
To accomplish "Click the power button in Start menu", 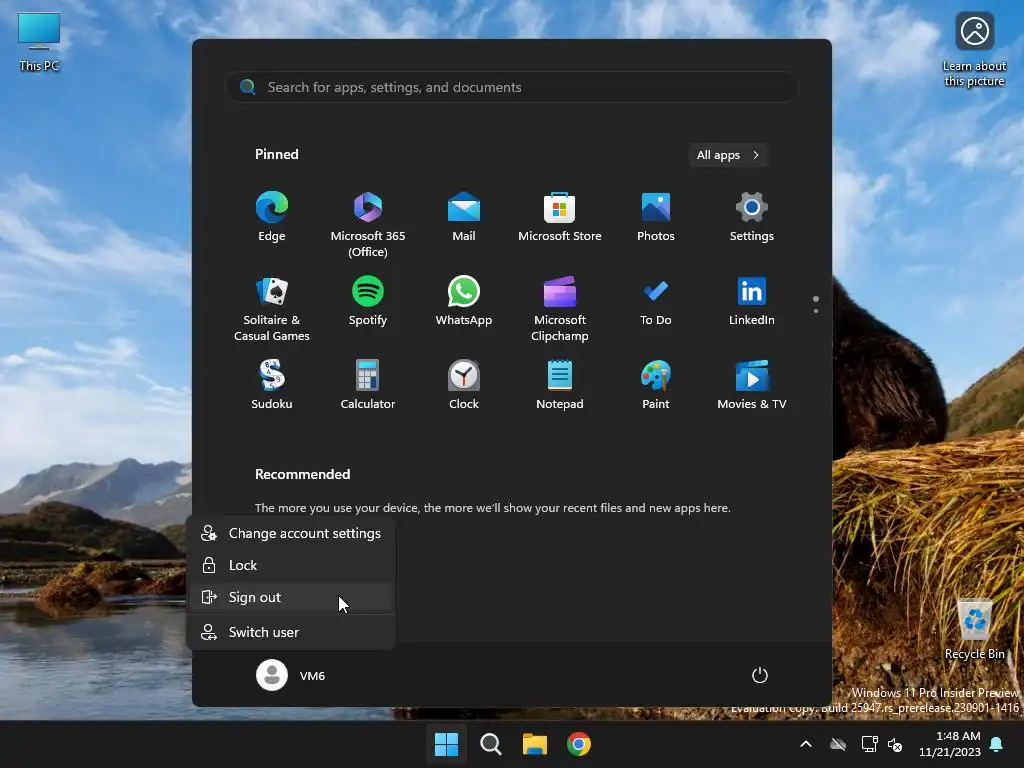I will click(x=760, y=675).
